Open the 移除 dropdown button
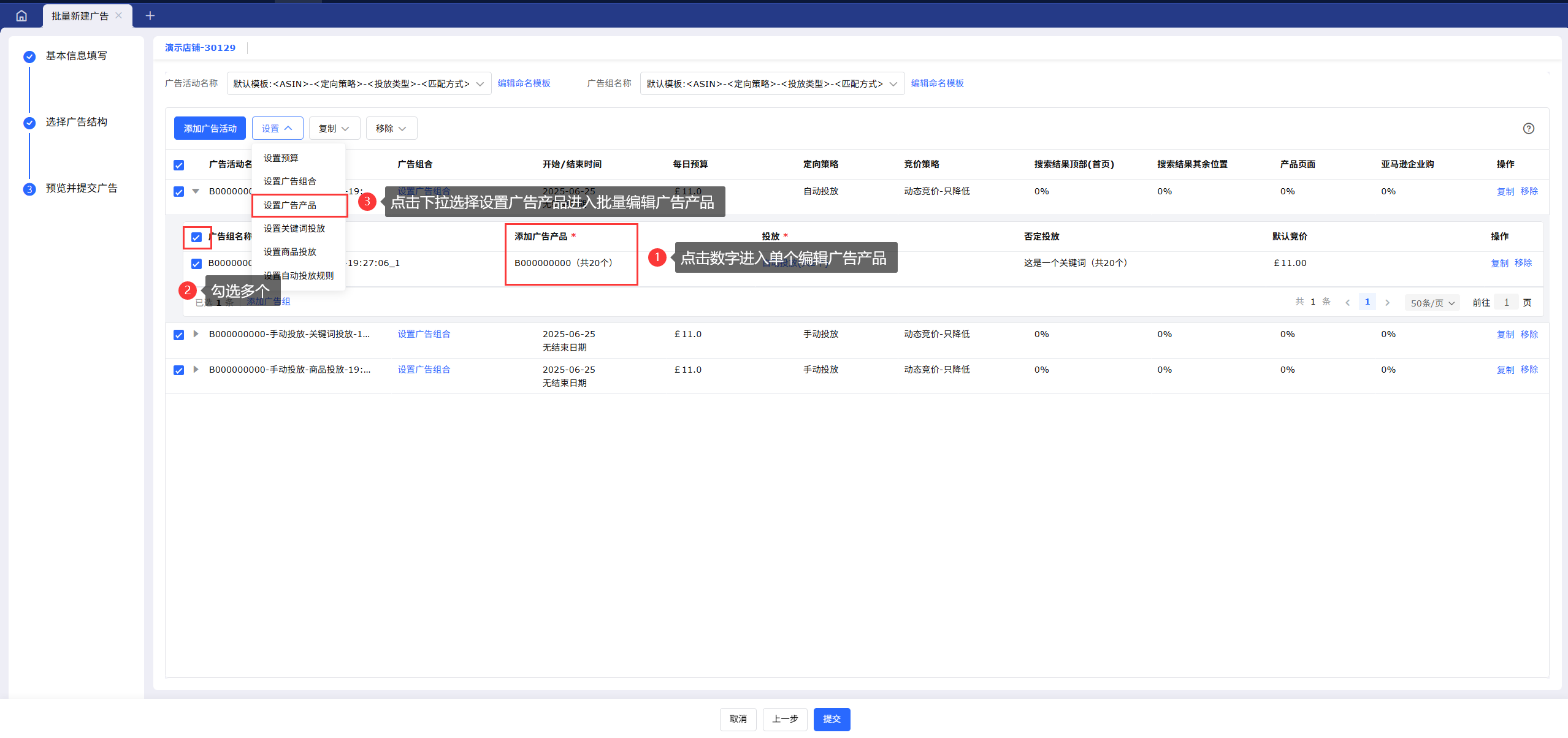This screenshot has height=738, width=1568. coord(391,128)
